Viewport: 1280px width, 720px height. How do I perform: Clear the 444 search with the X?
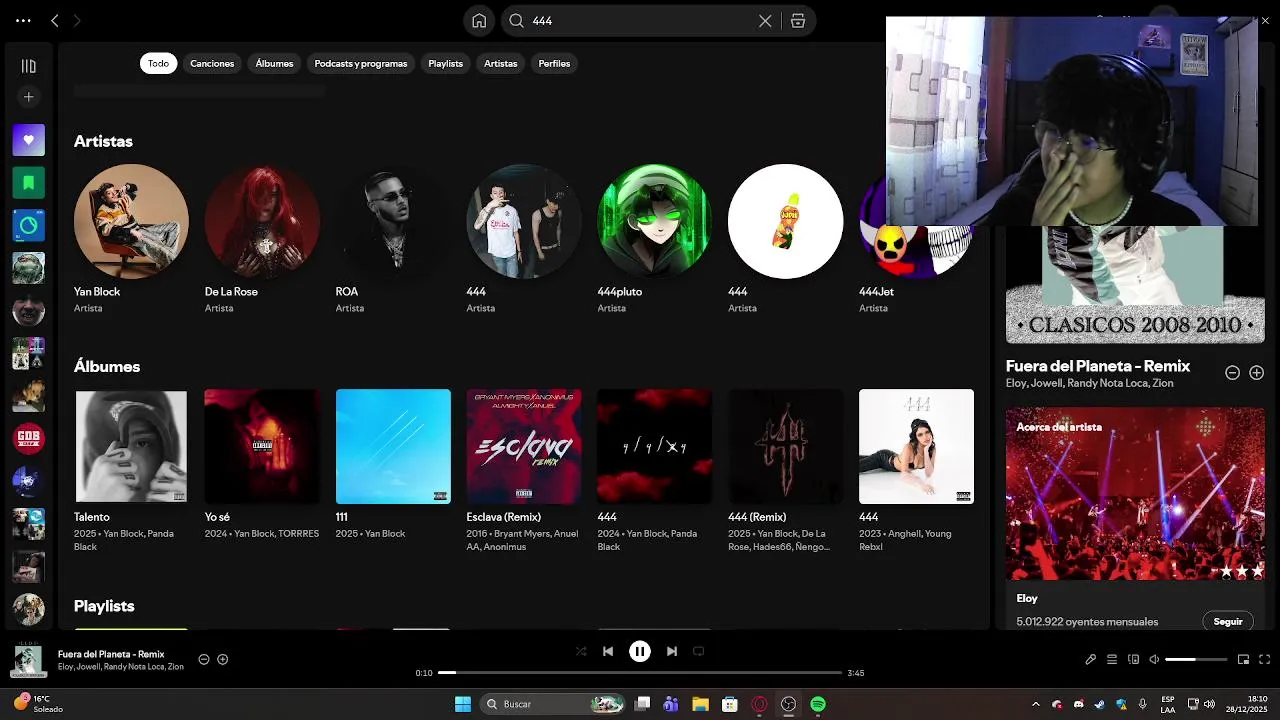click(x=765, y=21)
